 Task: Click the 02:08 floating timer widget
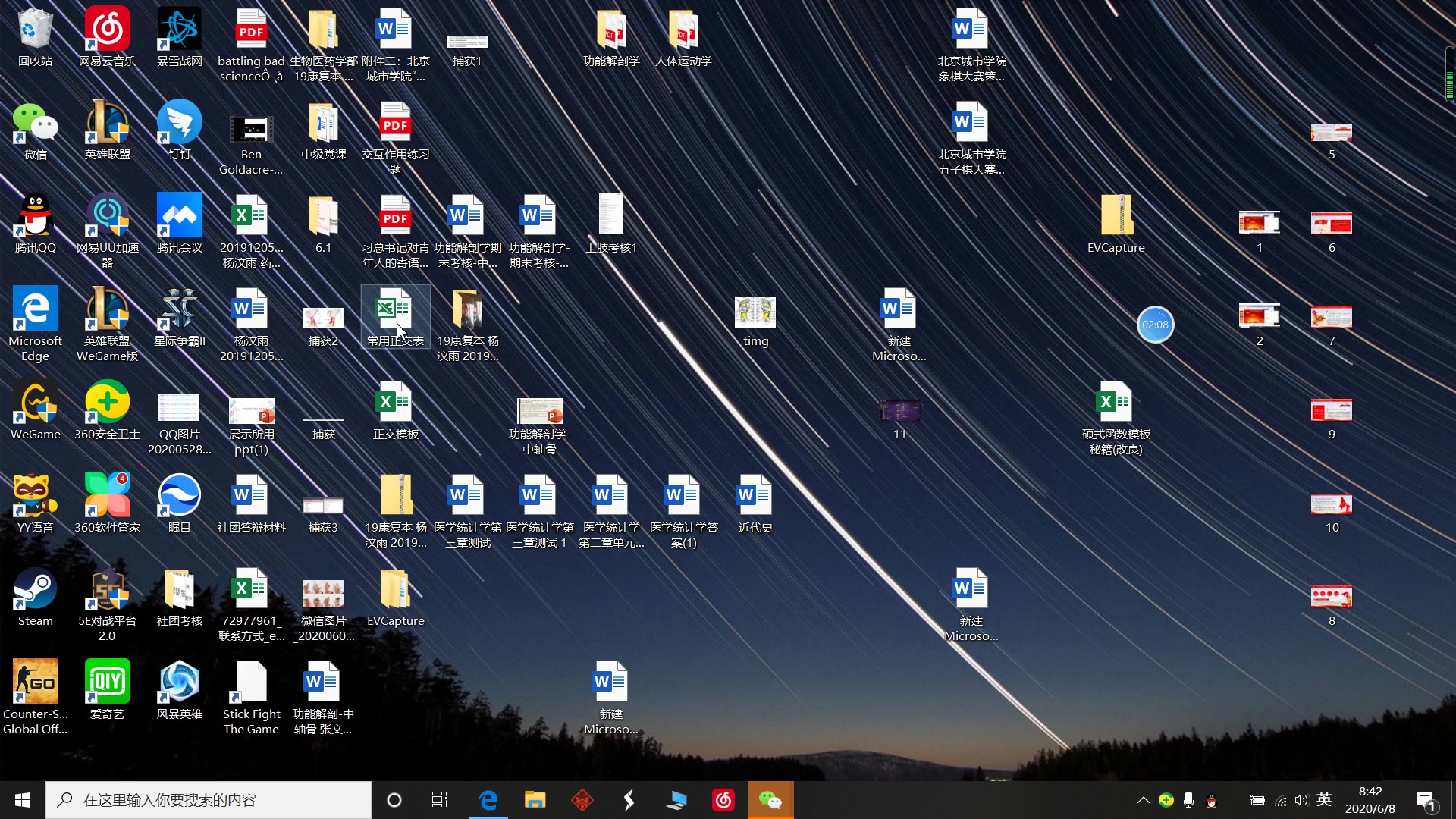(x=1155, y=325)
